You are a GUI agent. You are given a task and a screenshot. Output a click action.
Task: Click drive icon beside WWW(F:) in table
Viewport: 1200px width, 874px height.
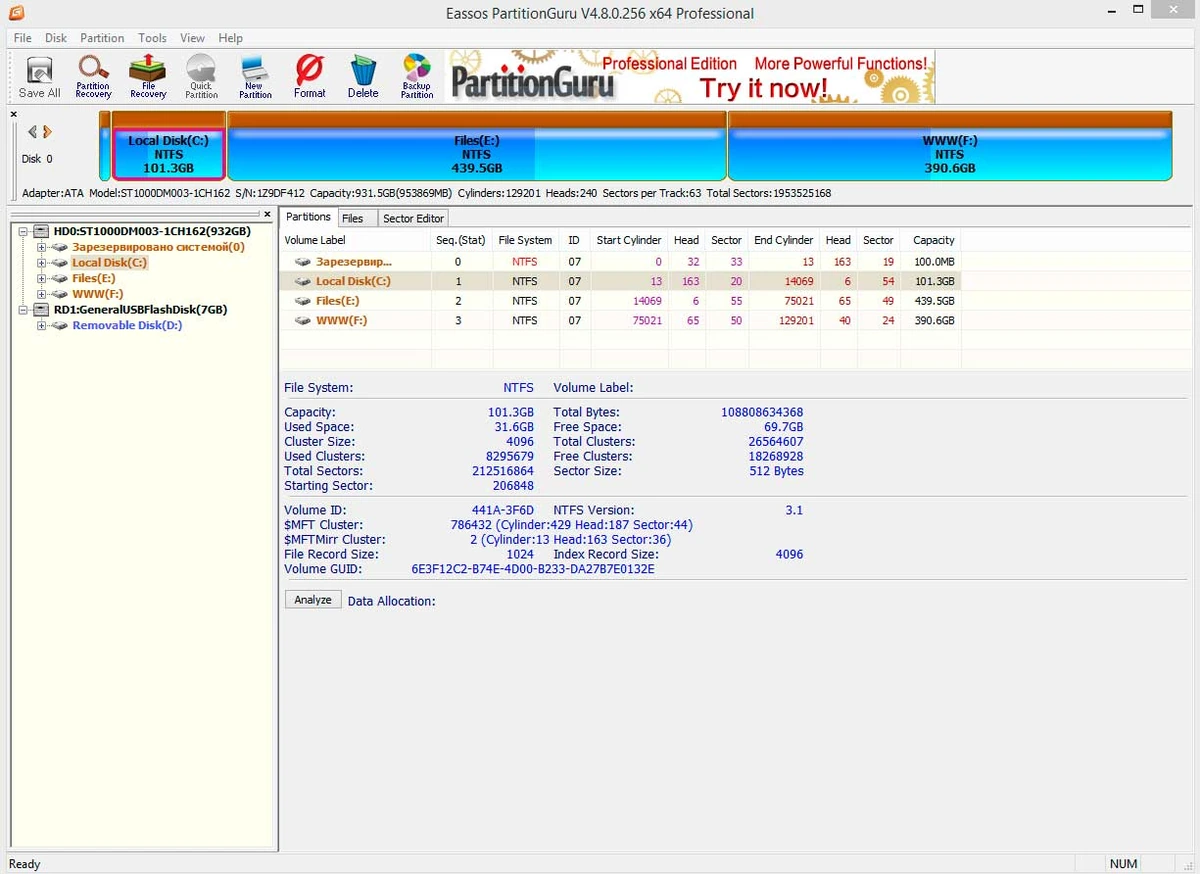click(x=303, y=321)
